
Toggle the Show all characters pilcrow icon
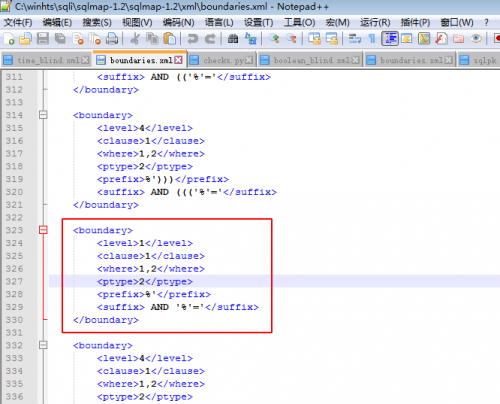click(372, 39)
